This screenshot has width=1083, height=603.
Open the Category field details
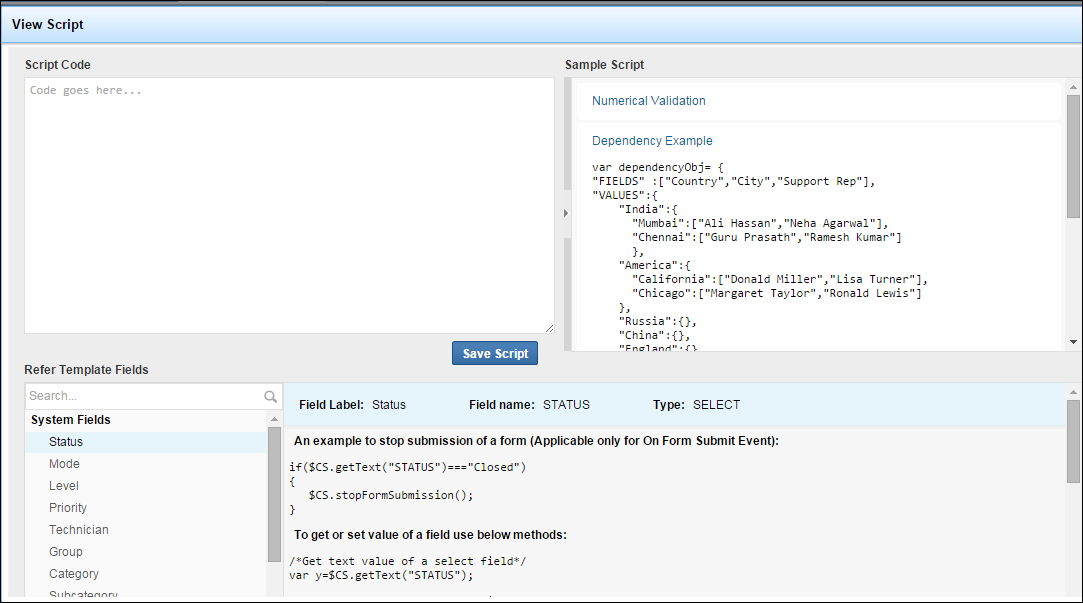[x=74, y=574]
